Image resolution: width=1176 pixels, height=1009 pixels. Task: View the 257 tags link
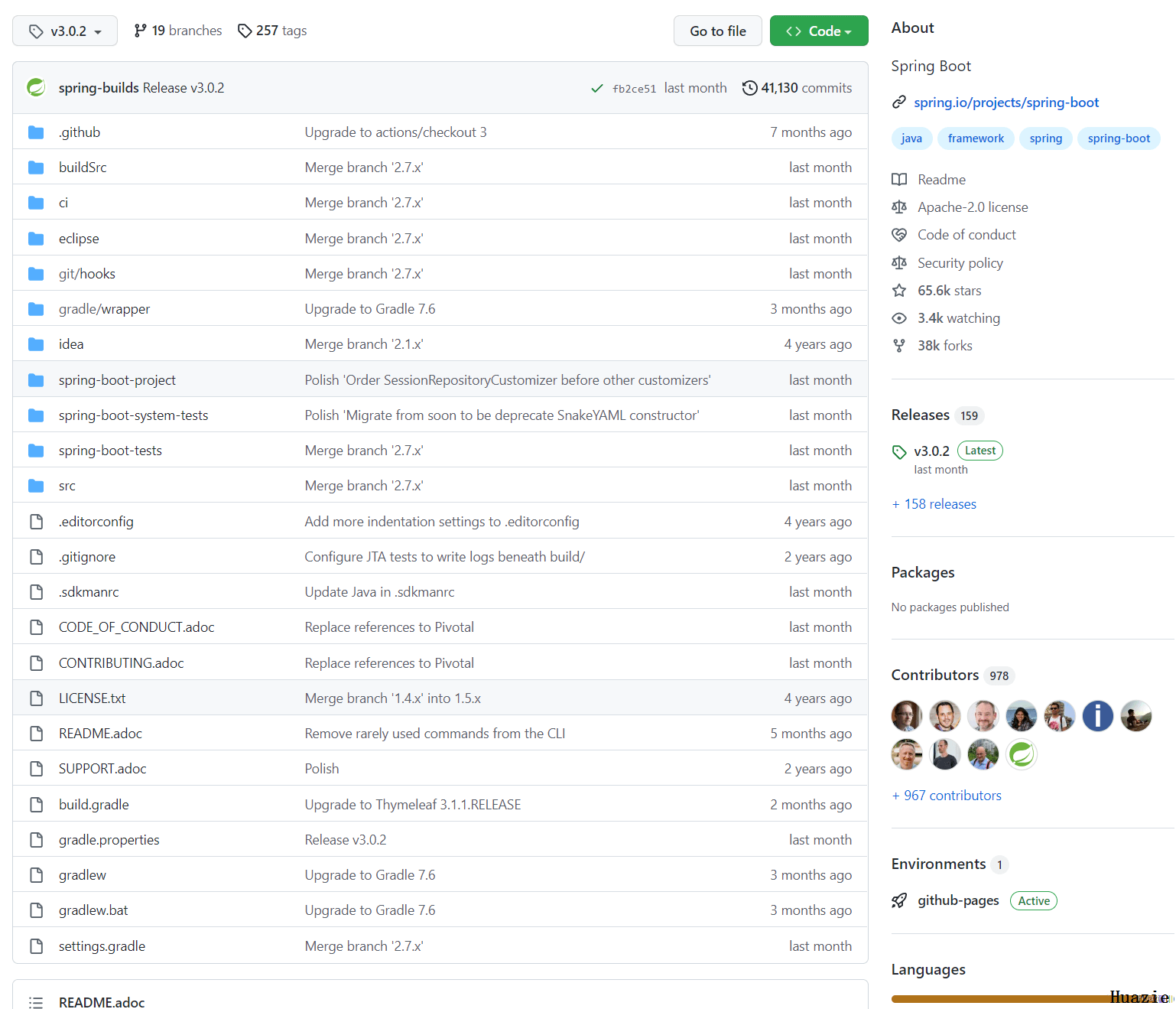(272, 31)
